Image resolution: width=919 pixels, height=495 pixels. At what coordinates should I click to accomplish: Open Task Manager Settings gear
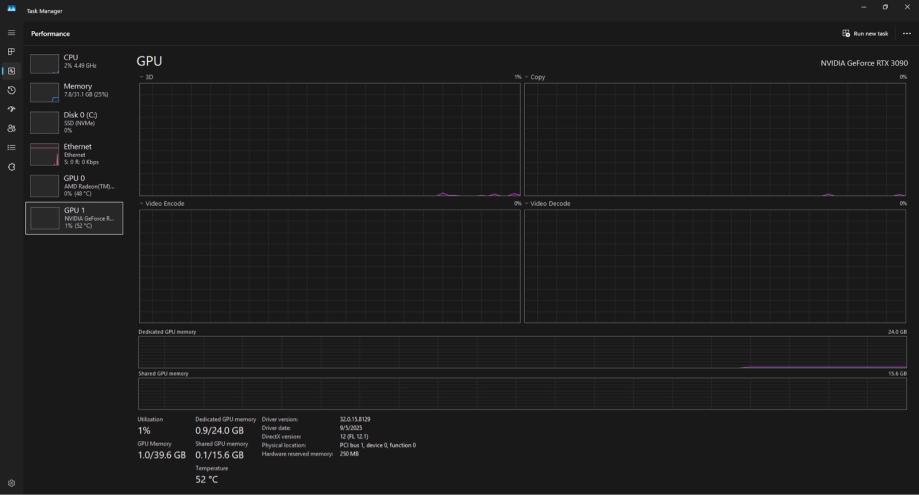coord(11,483)
